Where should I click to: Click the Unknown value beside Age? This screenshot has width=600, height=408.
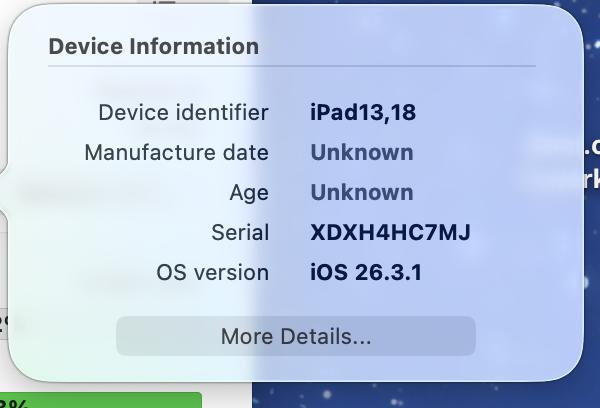pyautogui.click(x=362, y=192)
